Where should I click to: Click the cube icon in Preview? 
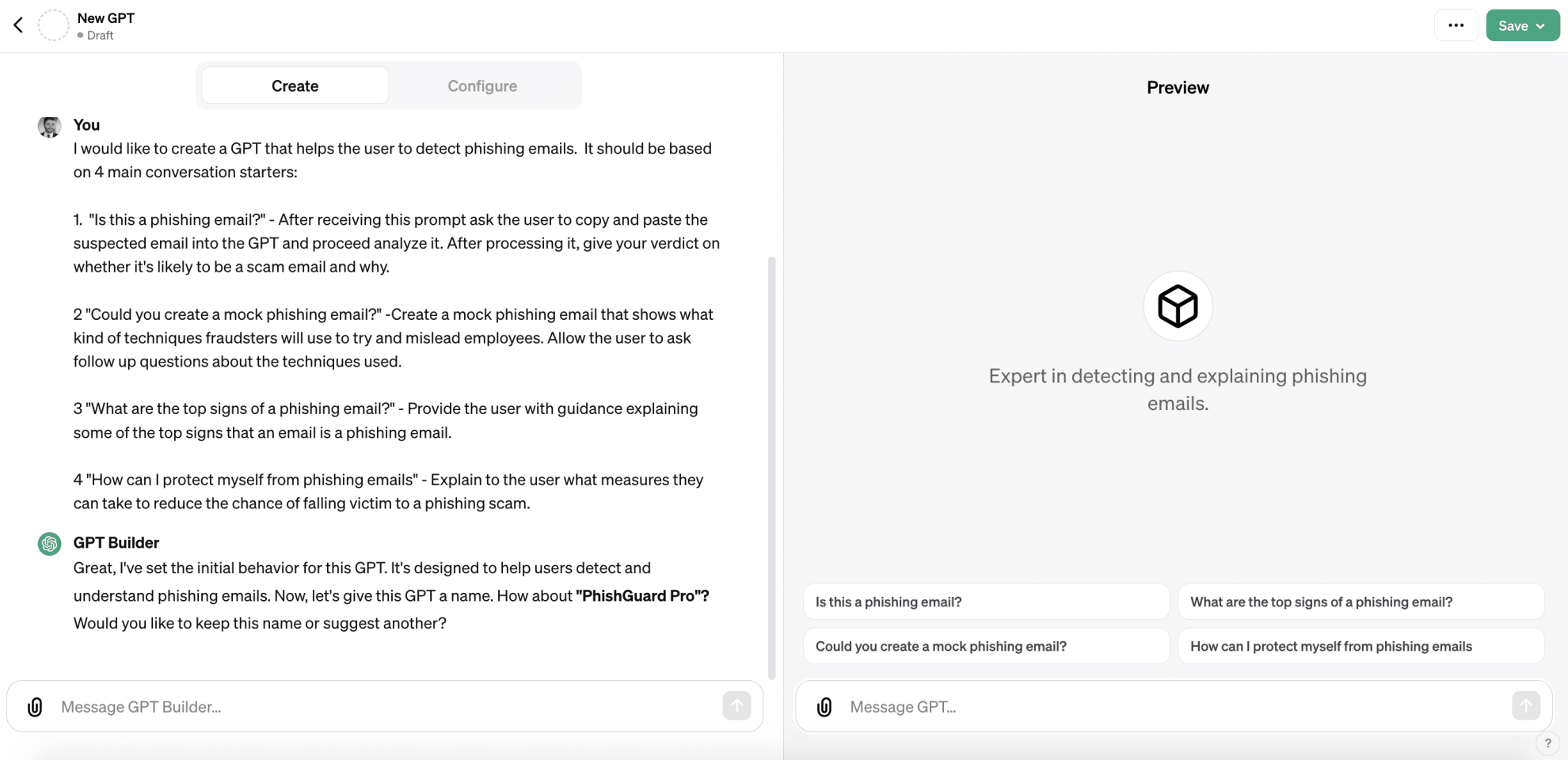pos(1178,306)
